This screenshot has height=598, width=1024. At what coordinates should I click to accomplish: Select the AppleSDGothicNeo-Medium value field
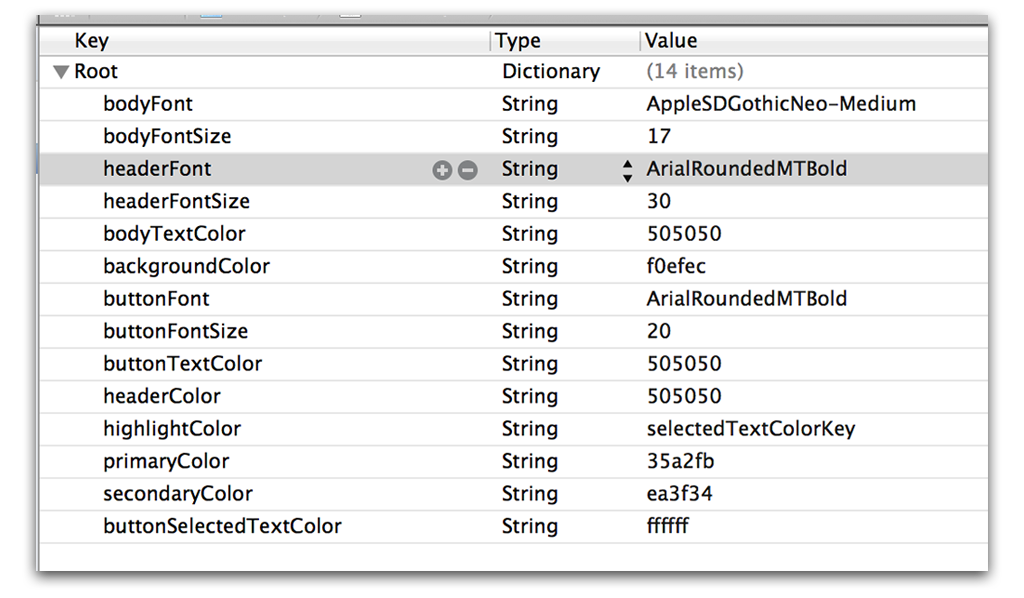coord(781,104)
